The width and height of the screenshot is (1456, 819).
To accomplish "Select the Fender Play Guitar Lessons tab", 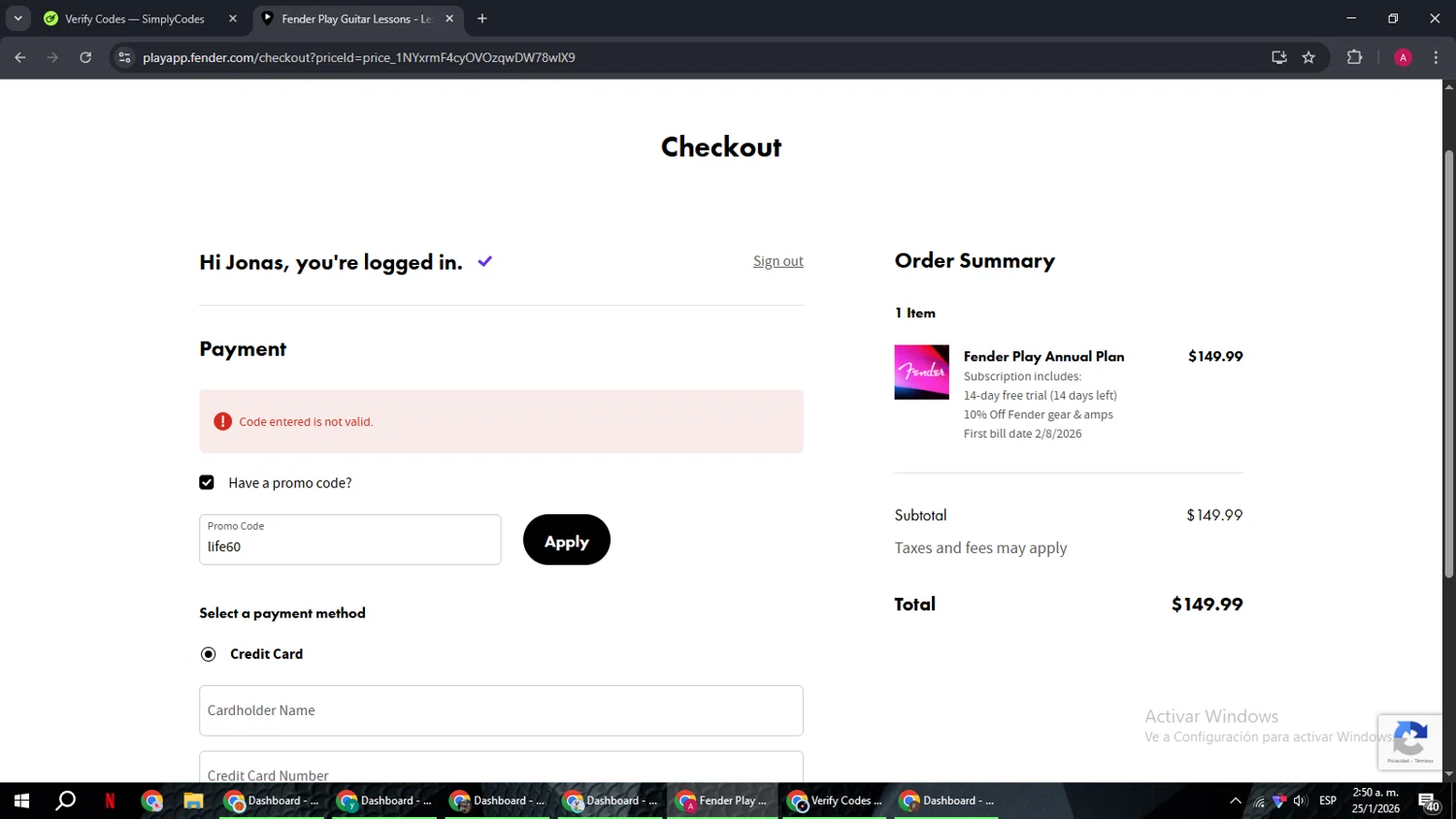I will (x=356, y=18).
